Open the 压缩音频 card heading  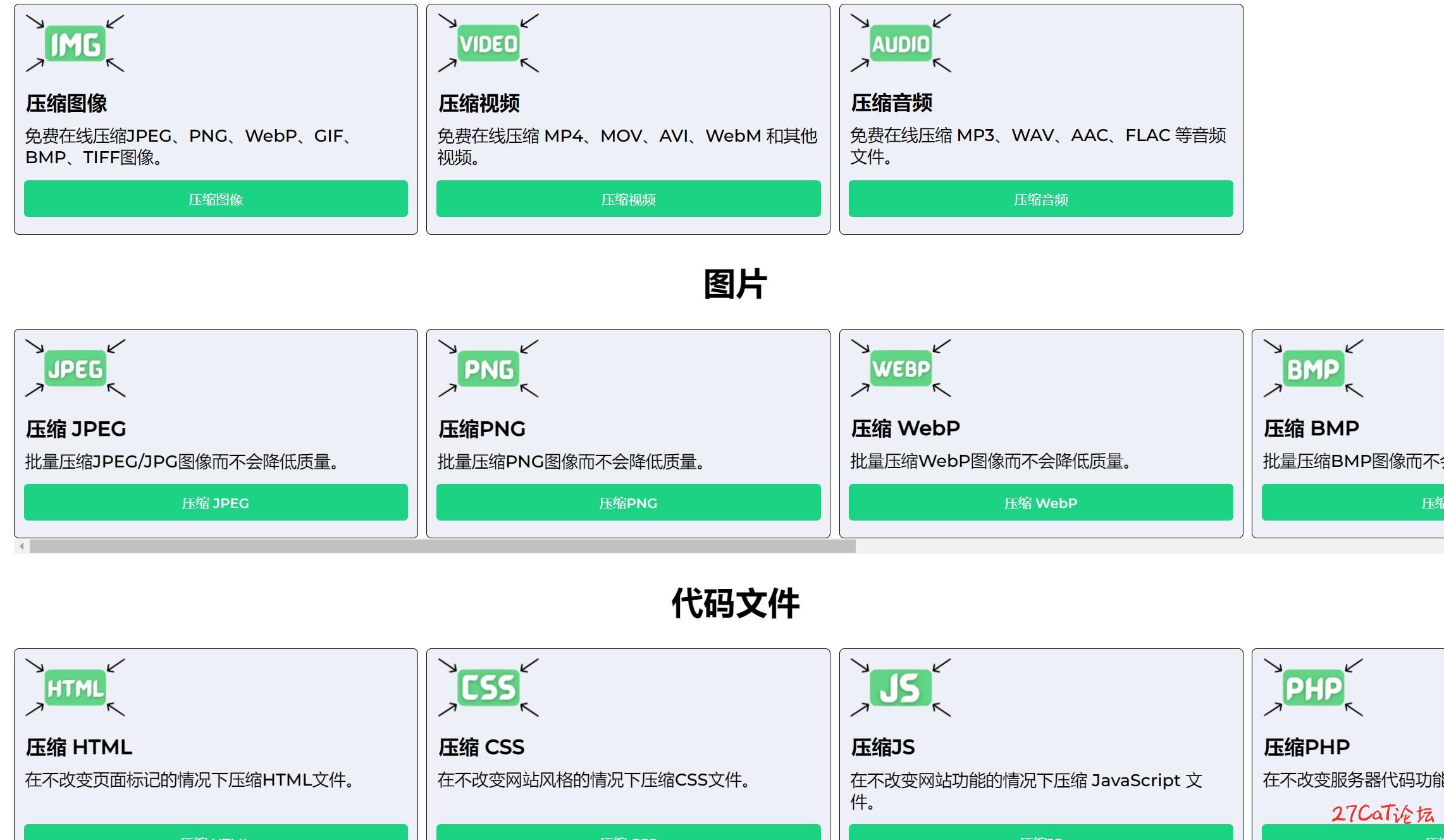(891, 102)
